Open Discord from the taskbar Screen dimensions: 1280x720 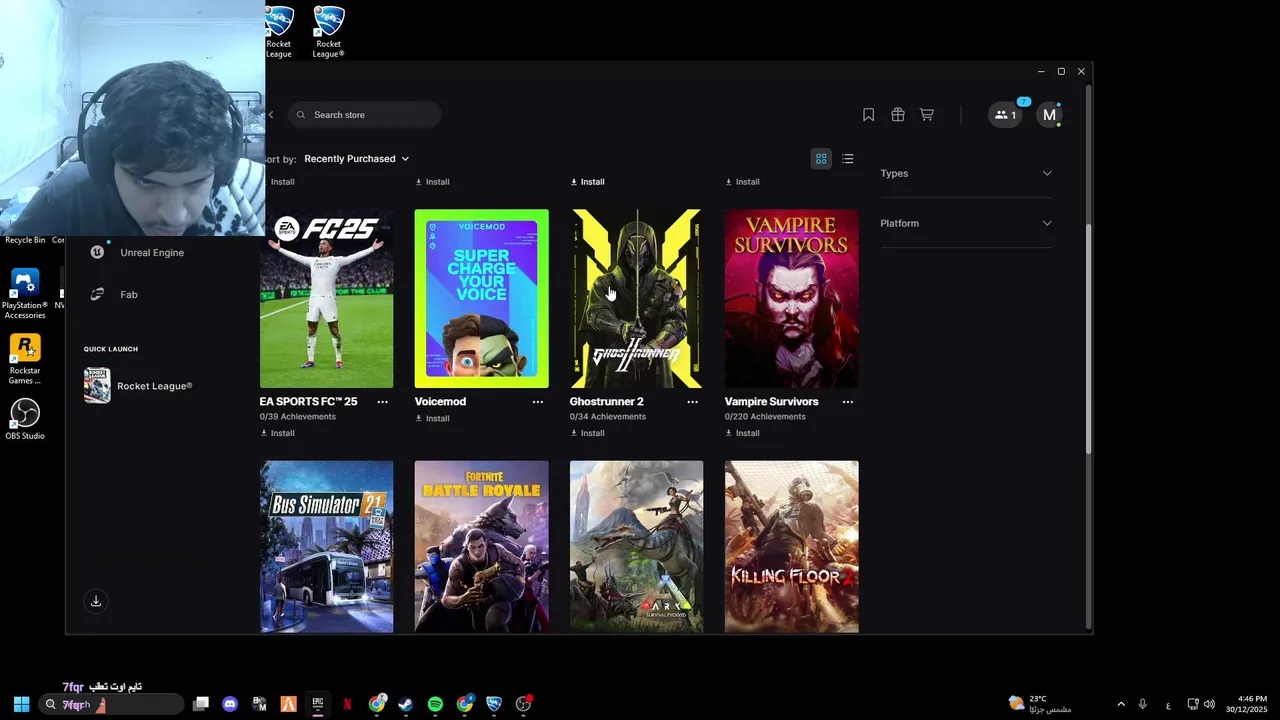[x=230, y=704]
